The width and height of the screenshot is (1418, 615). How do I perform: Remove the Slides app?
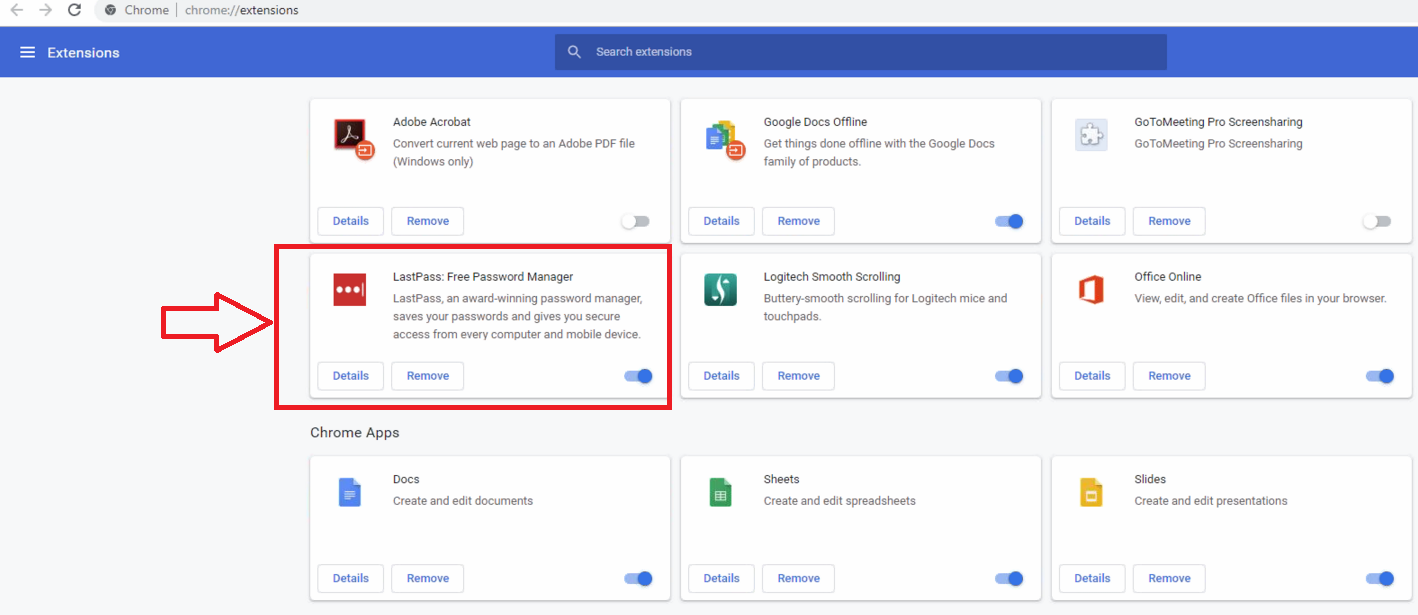(x=1169, y=578)
